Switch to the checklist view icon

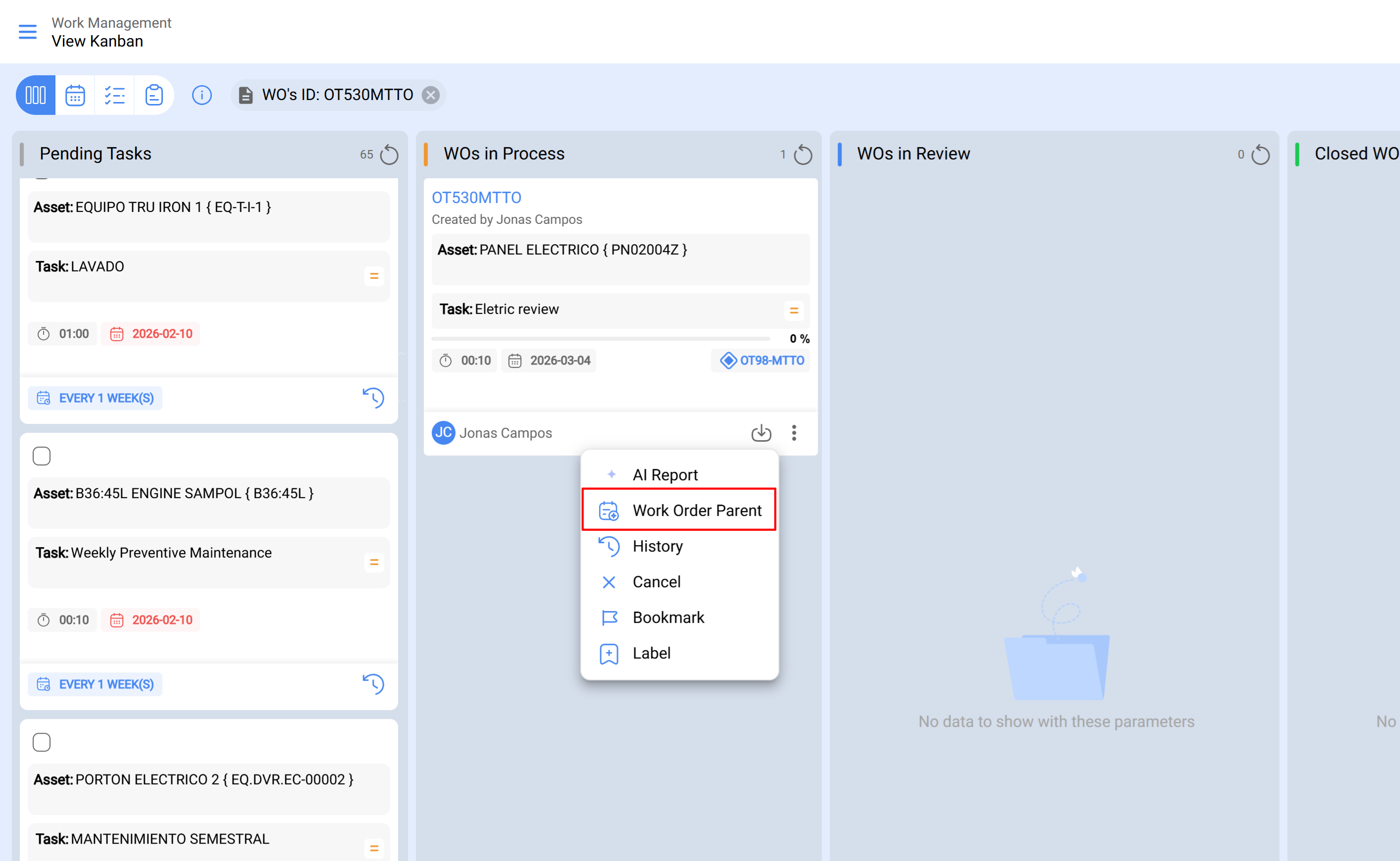point(114,95)
